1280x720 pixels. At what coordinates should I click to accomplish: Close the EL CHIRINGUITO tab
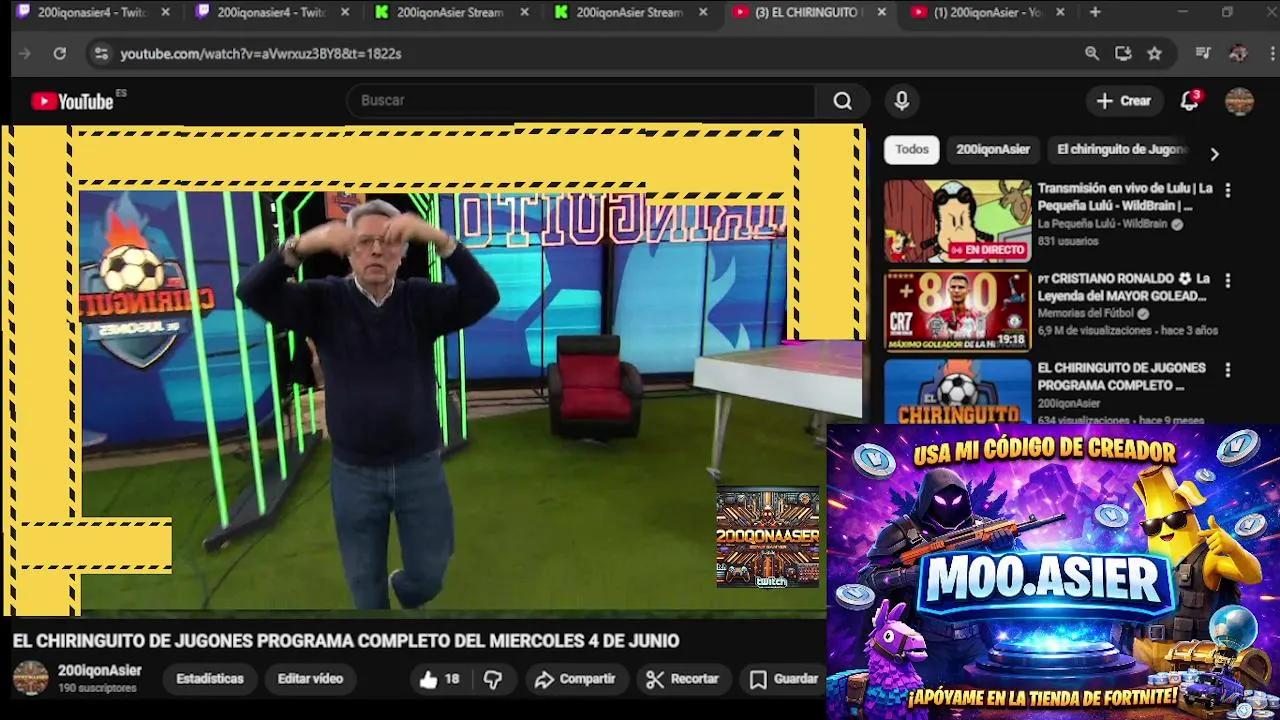881,12
